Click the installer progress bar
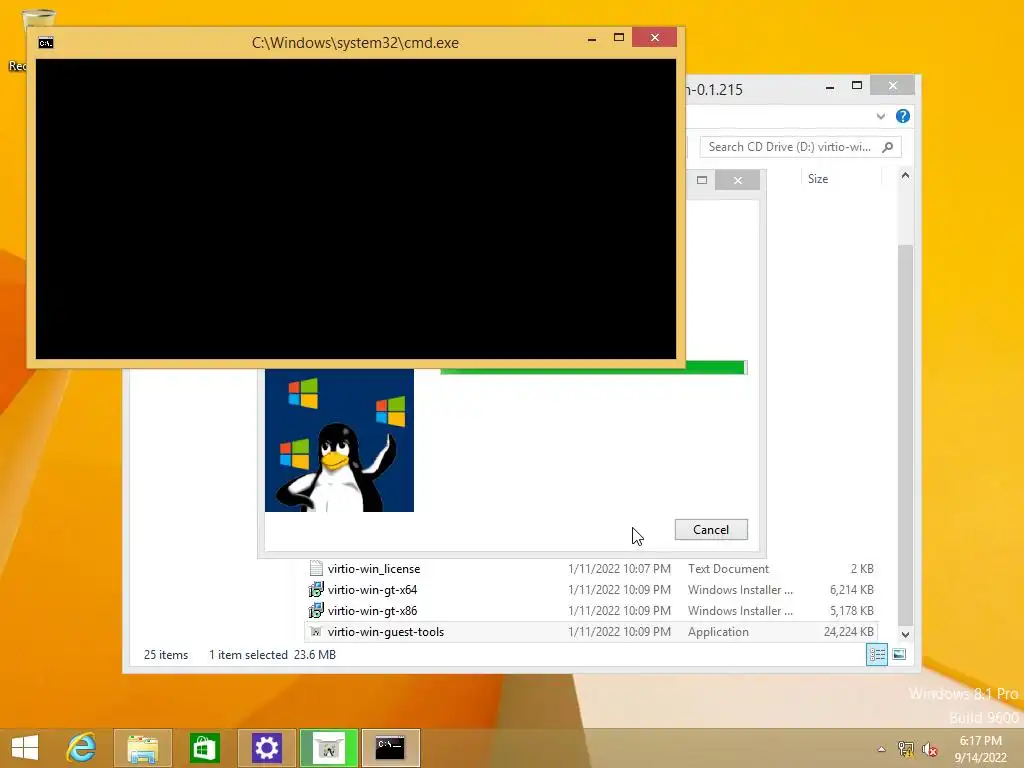The height and width of the screenshot is (768, 1024). coord(594,368)
